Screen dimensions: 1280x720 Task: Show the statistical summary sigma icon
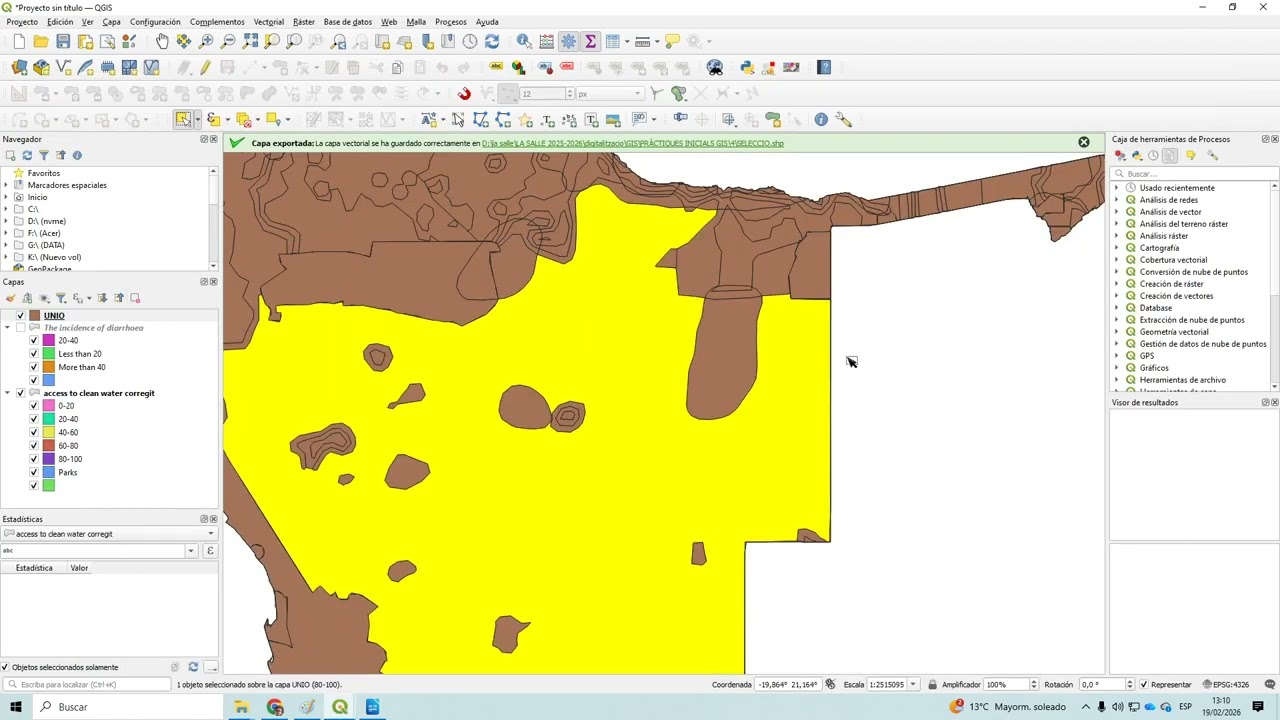[590, 41]
